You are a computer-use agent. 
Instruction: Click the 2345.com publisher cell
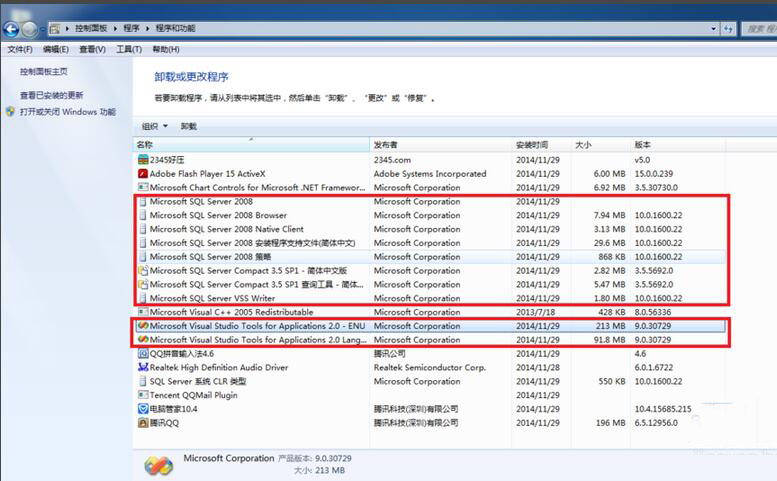(392, 160)
